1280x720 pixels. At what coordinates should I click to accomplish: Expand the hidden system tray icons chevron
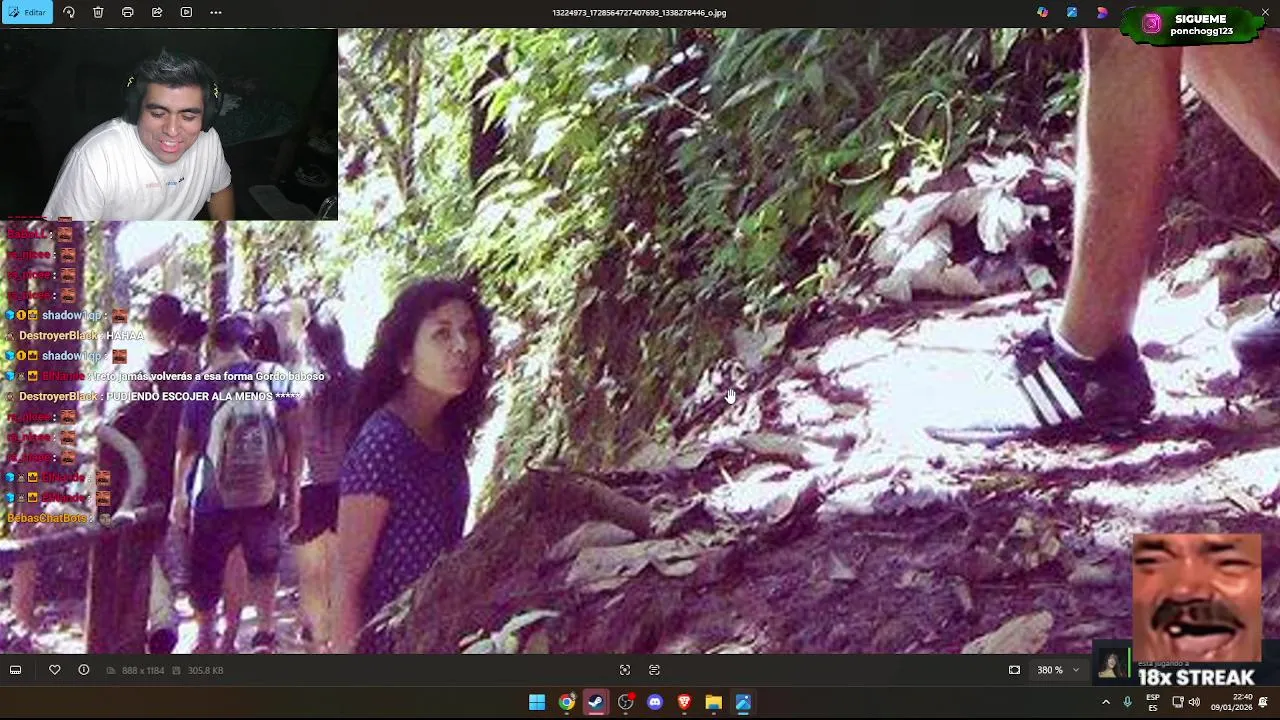[1106, 702]
